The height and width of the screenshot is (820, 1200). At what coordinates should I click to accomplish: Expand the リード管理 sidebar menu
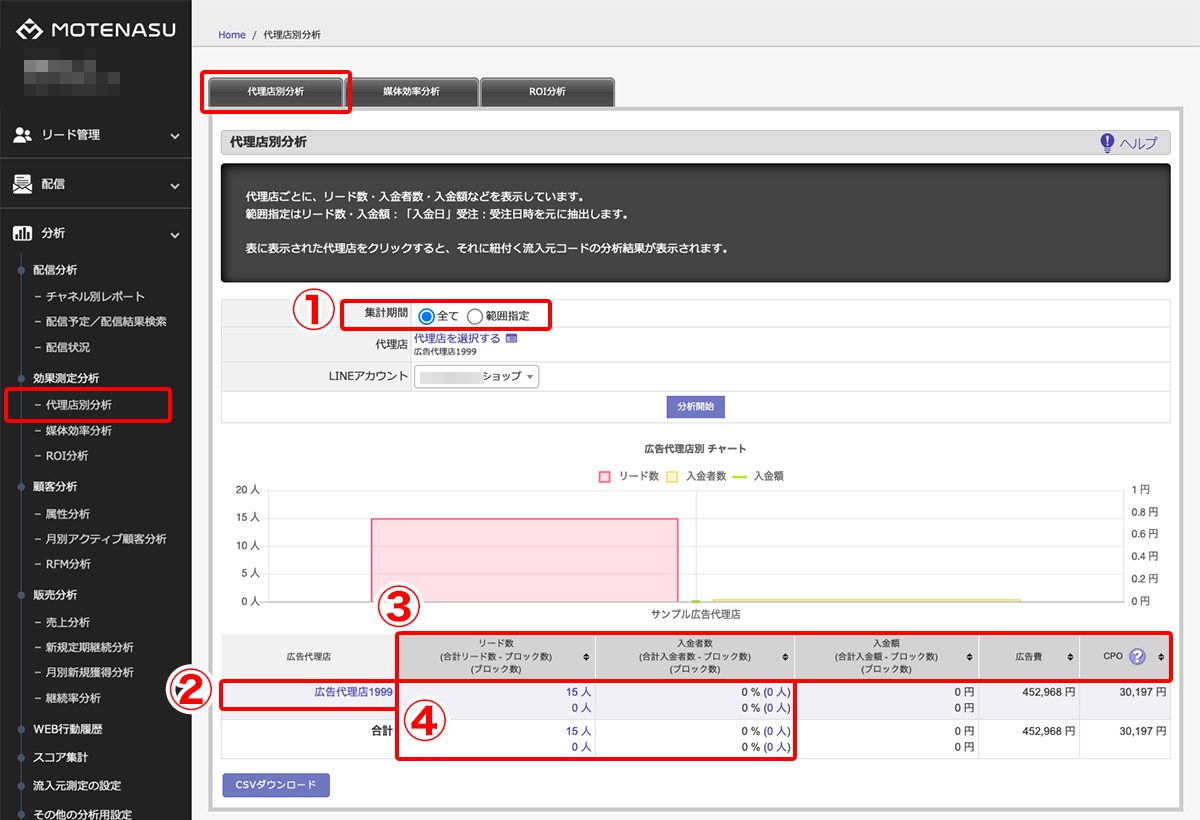point(174,135)
